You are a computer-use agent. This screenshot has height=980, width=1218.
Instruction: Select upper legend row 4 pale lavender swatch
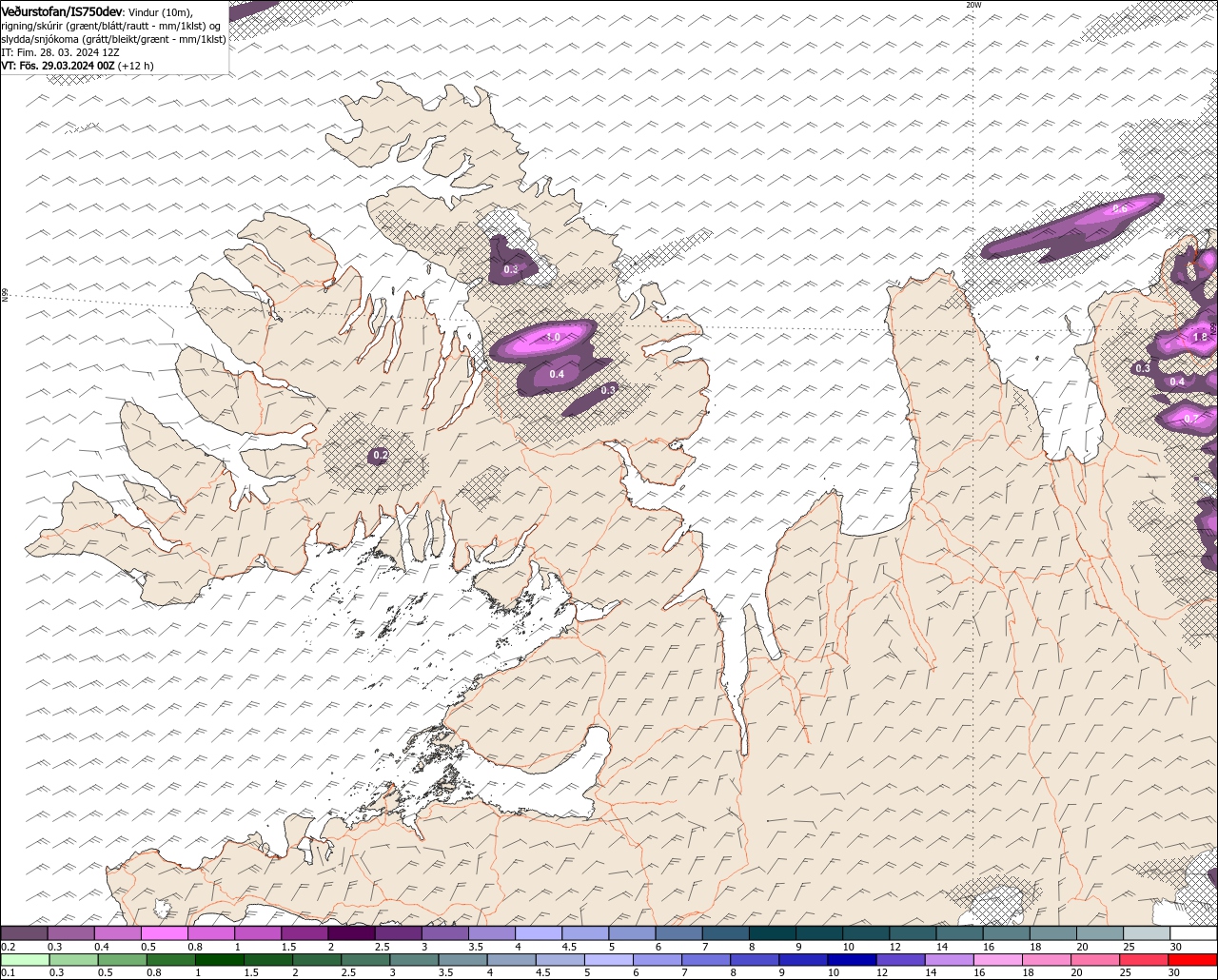pyautogui.click(x=539, y=933)
